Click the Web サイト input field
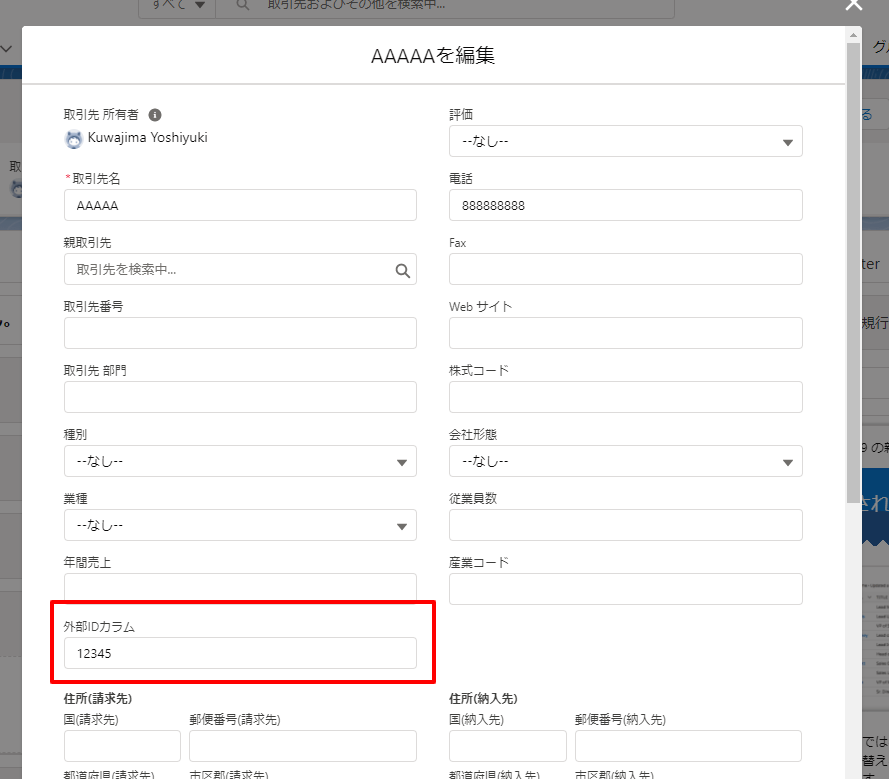The image size is (889, 779). [625, 333]
